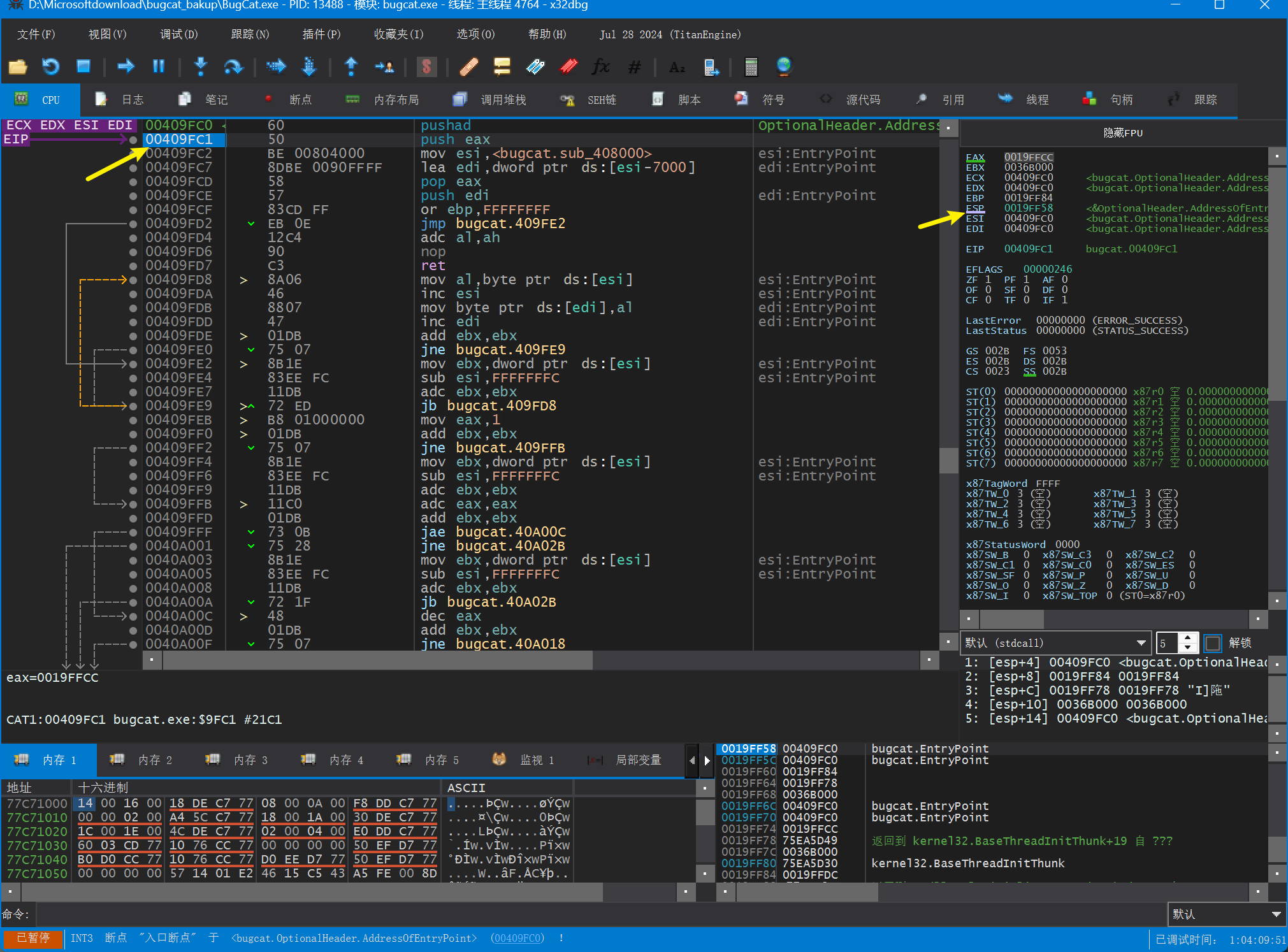
Task: Restart the debugged program
Action: [50, 66]
